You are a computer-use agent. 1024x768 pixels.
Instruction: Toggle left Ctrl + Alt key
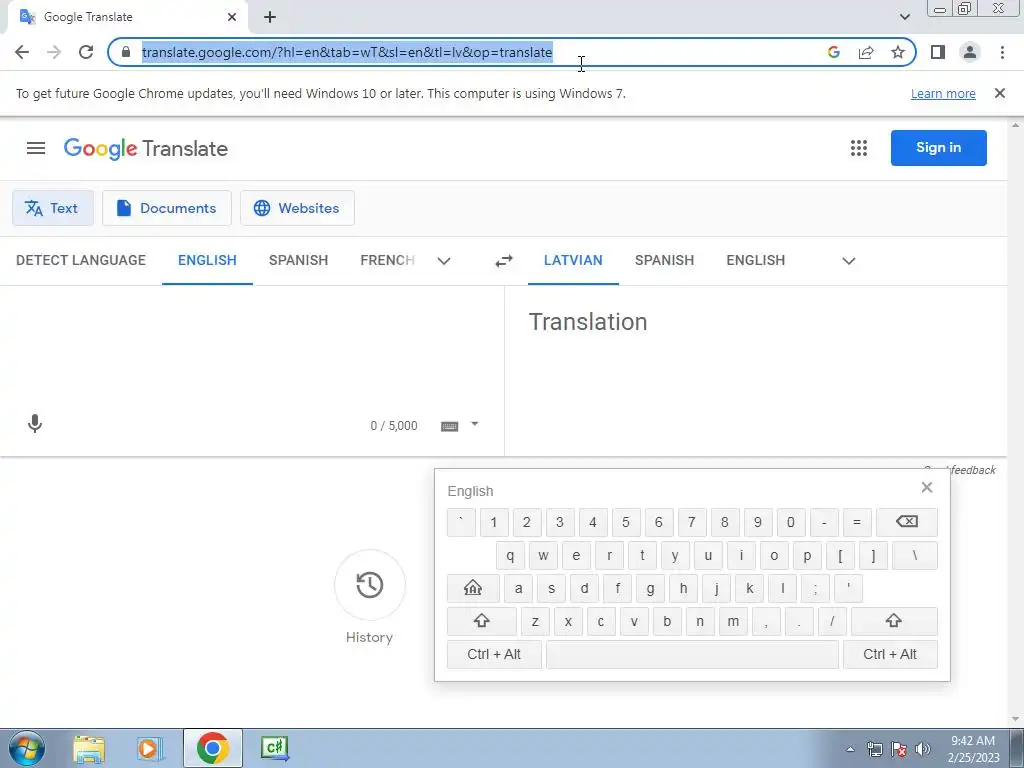tap(494, 654)
